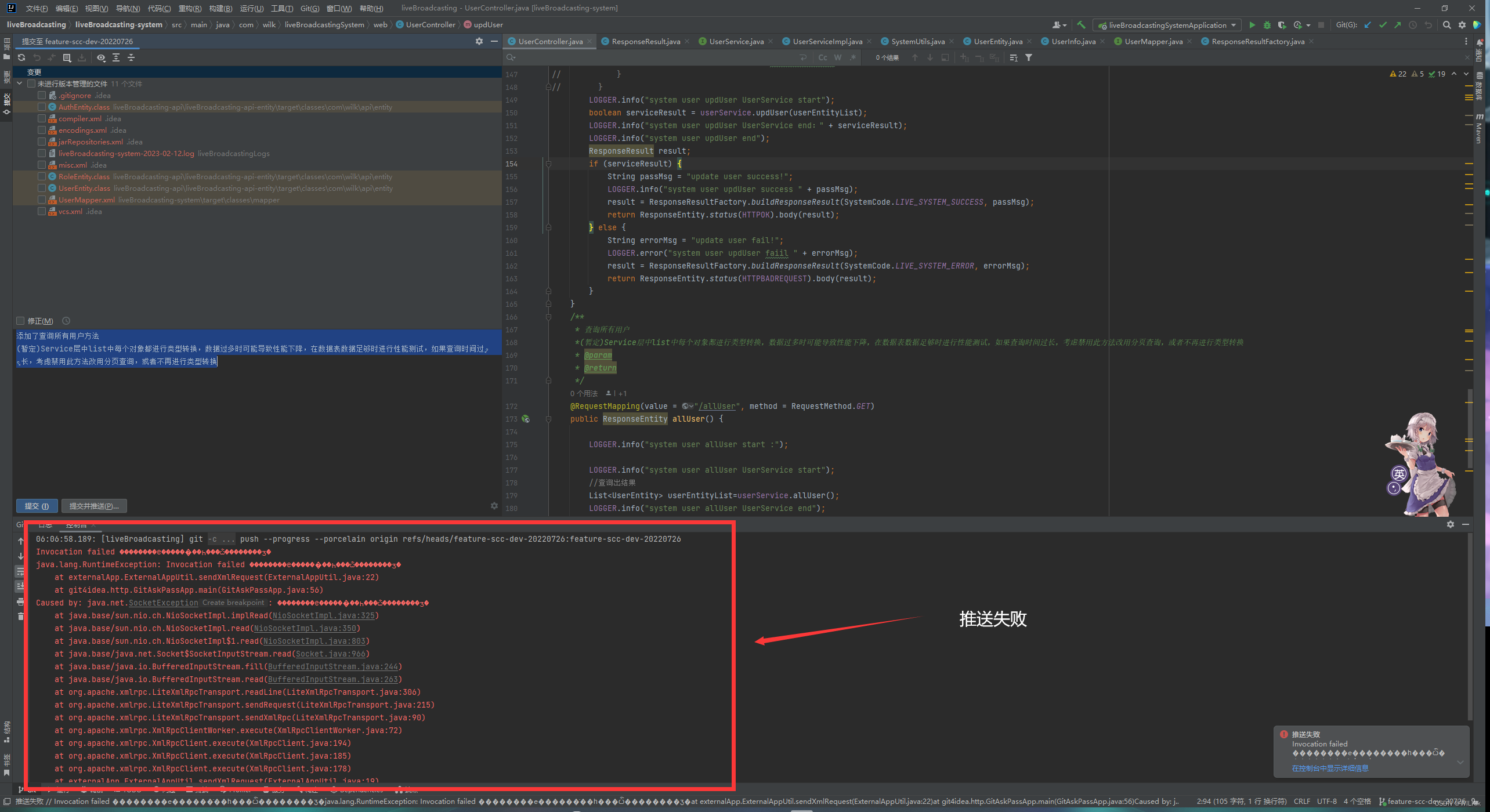Image resolution: width=1490 pixels, height=812 pixels.
Task: Commit changes via the green checkmark icon
Action: click(x=1383, y=25)
